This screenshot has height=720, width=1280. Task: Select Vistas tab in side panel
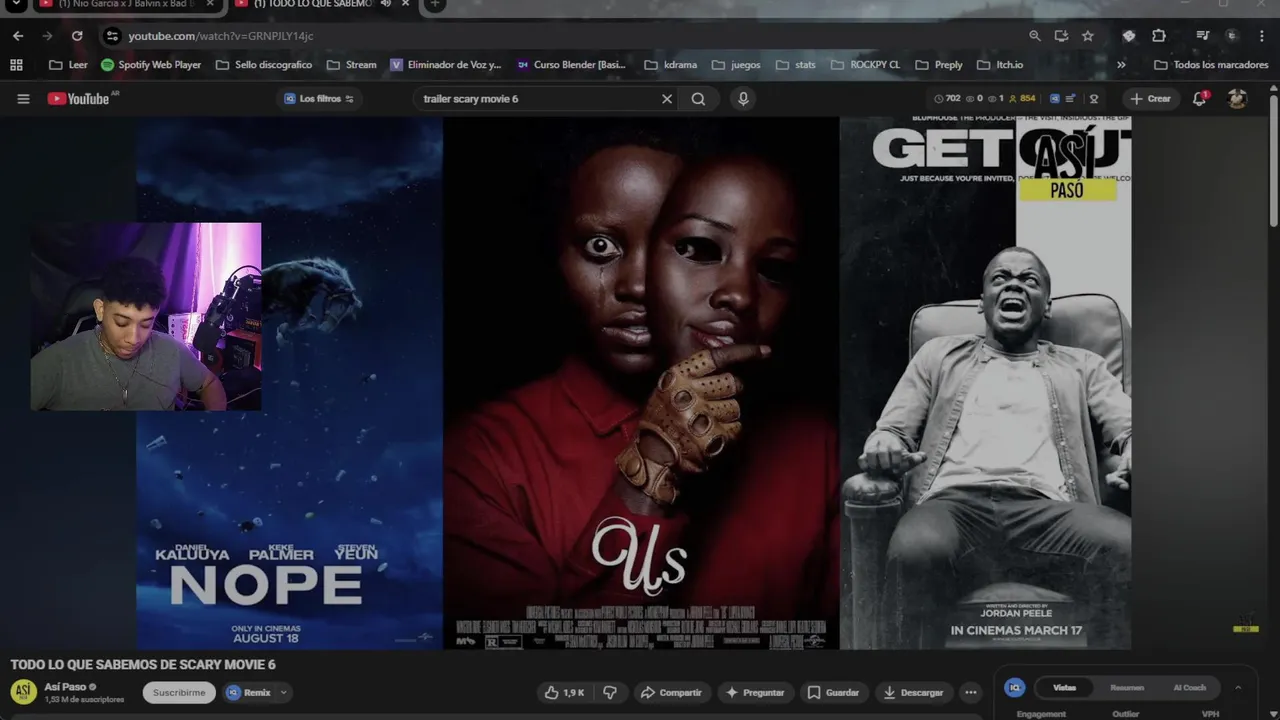pos(1064,688)
